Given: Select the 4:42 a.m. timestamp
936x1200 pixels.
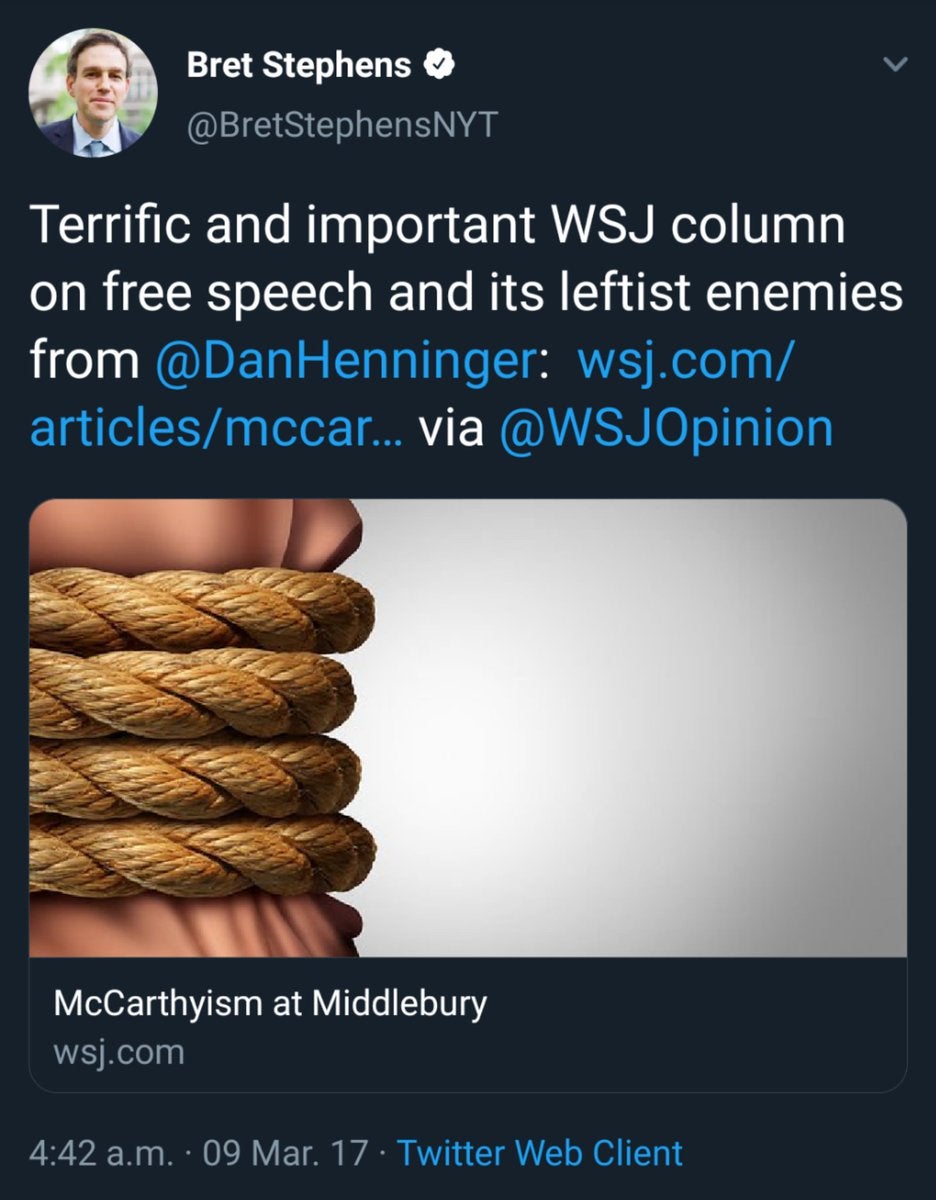Looking at the screenshot, I should pyautogui.click(x=100, y=1152).
